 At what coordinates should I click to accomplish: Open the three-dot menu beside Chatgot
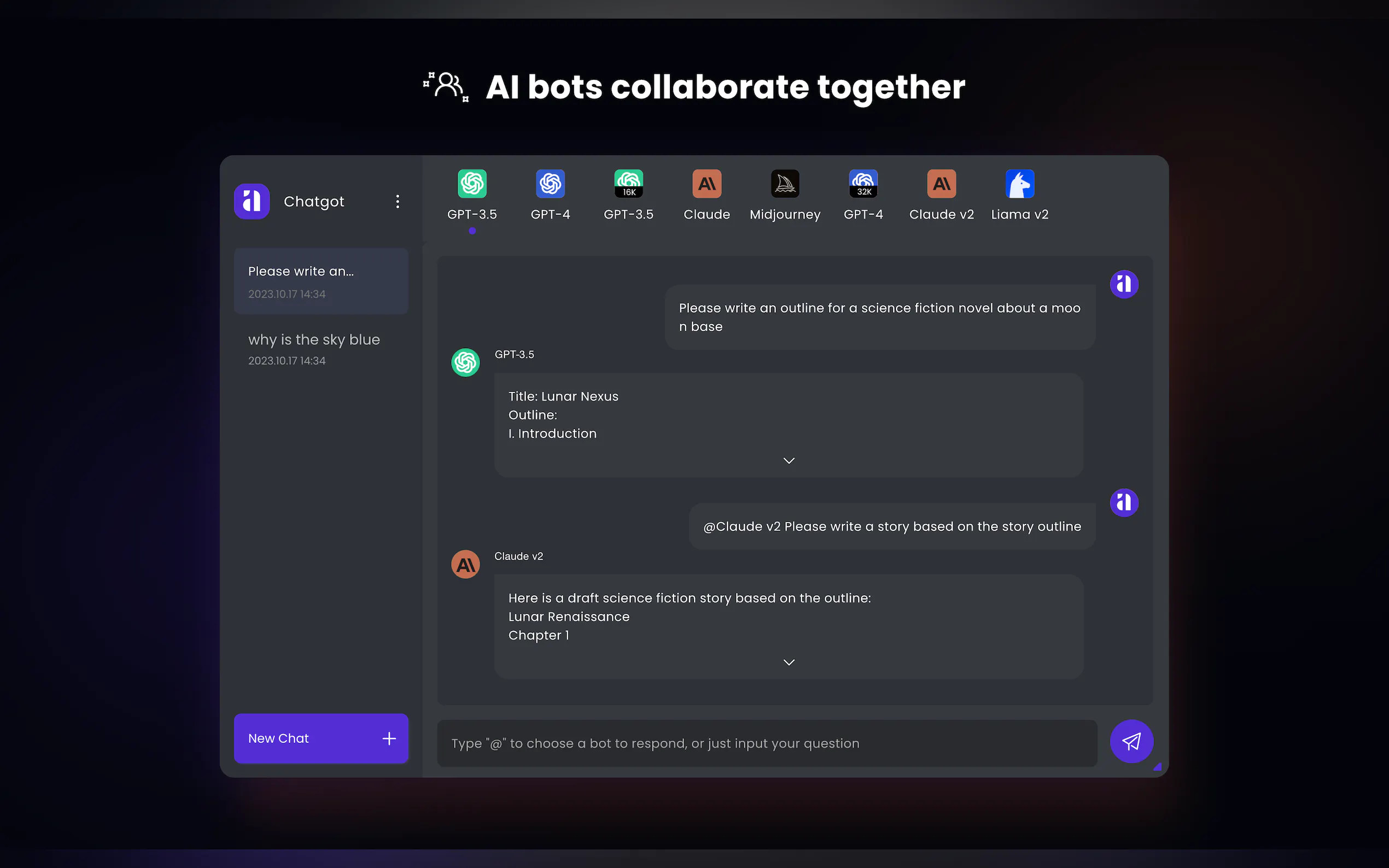coord(398,202)
